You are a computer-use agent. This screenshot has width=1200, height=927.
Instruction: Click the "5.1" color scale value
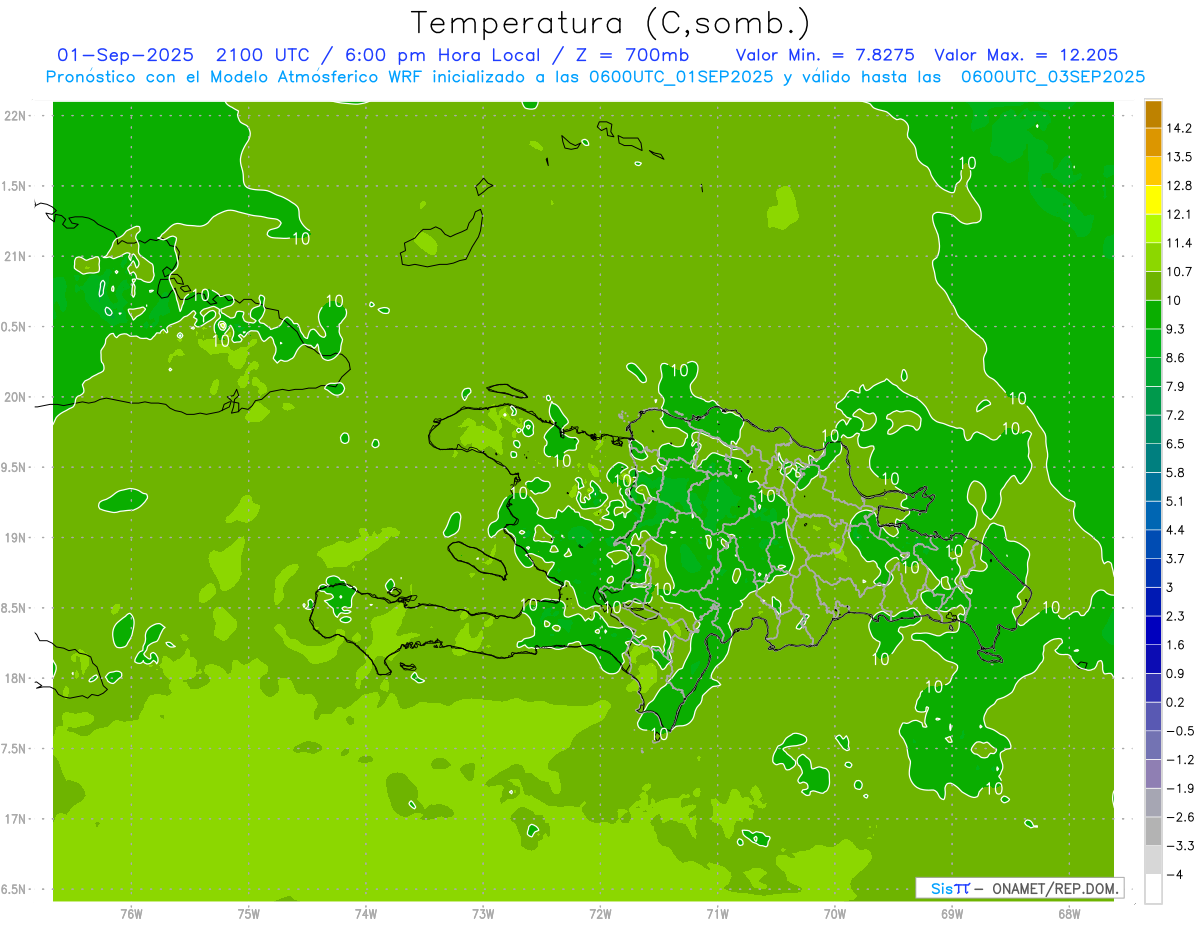(1175, 501)
